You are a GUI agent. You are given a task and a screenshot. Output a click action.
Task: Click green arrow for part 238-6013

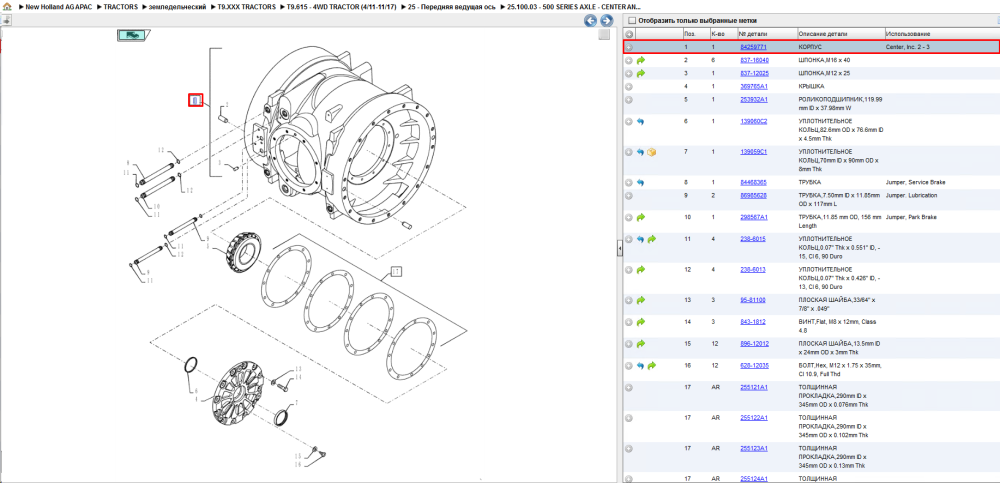coord(641,270)
